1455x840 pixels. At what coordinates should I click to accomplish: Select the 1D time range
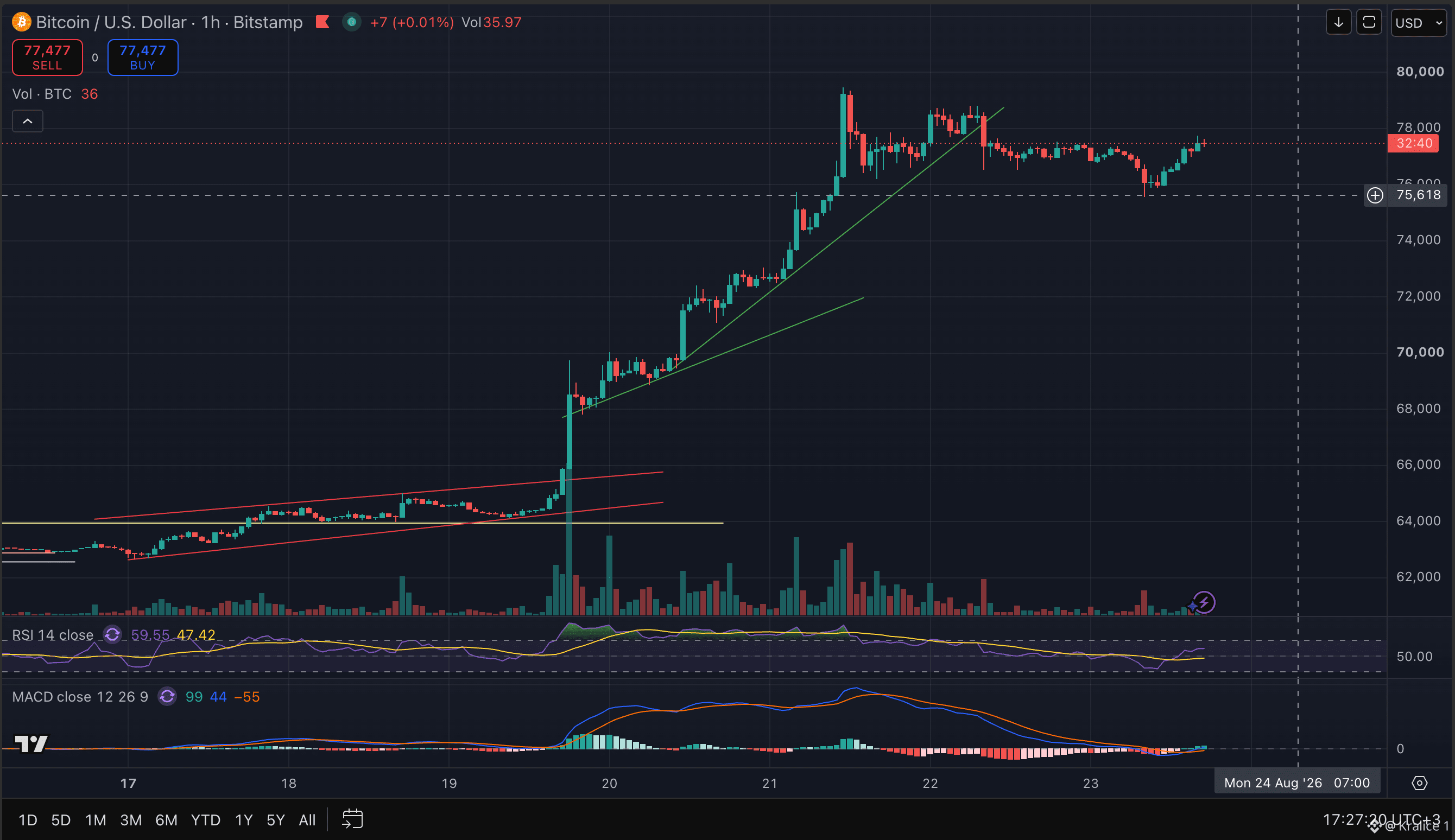[x=28, y=820]
